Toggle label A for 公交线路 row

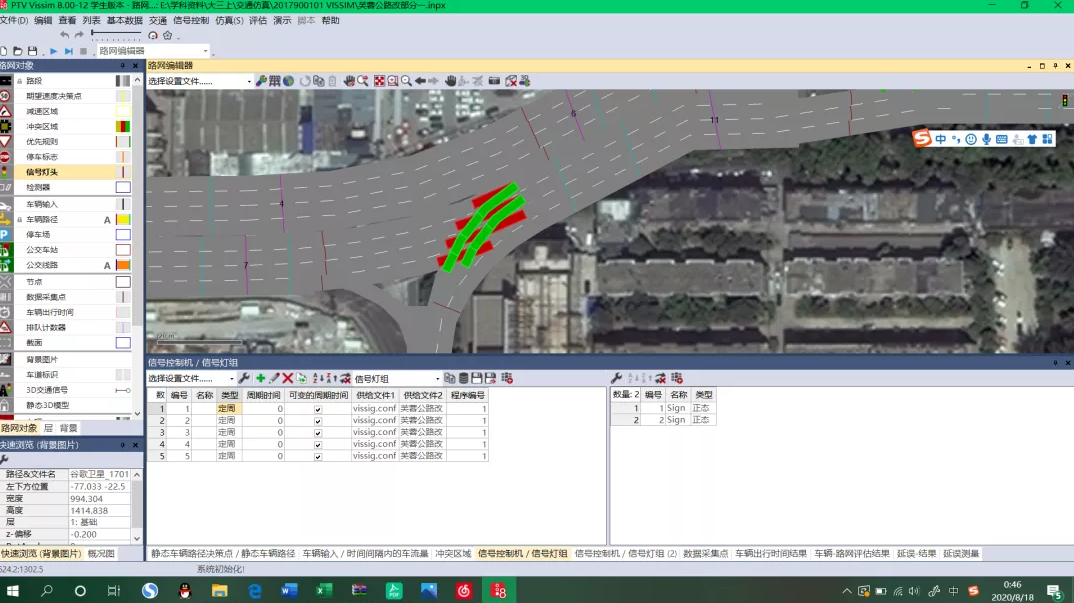tap(107, 265)
